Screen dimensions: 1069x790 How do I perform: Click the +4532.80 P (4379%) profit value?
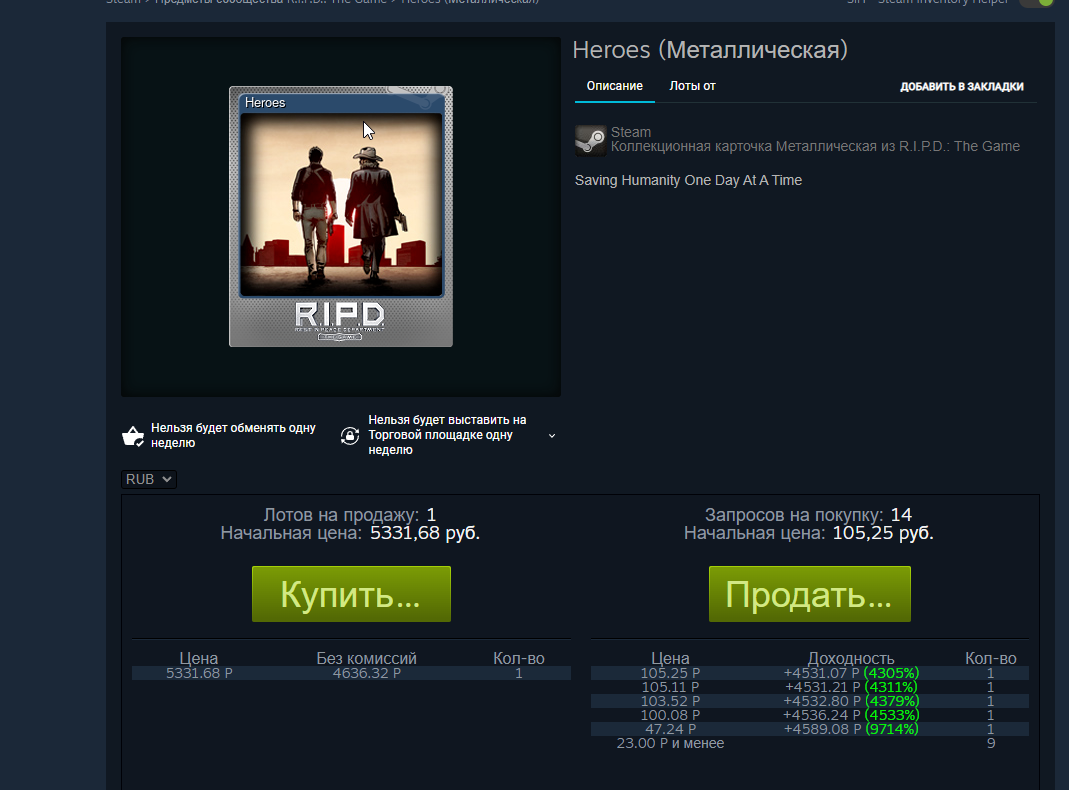tap(851, 701)
